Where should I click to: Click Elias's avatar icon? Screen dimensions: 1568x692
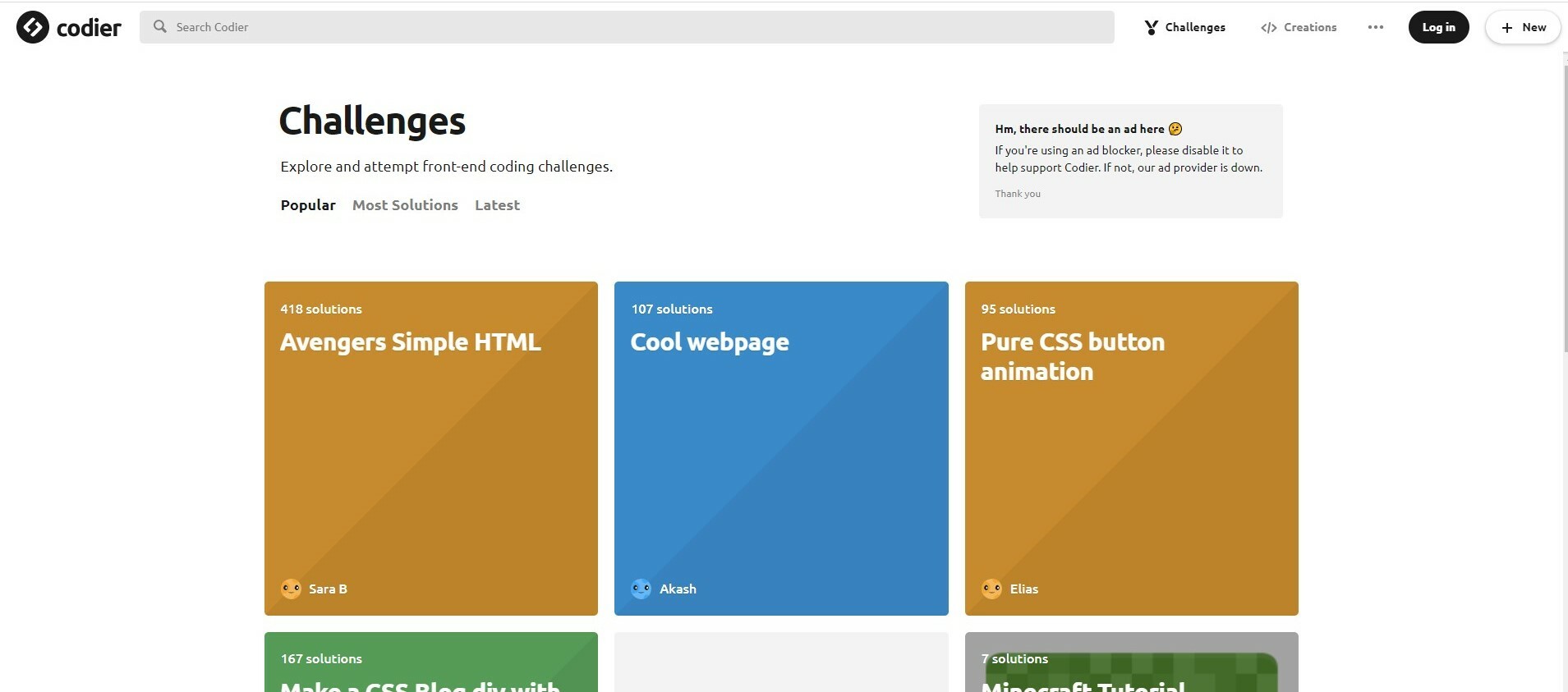coord(991,589)
